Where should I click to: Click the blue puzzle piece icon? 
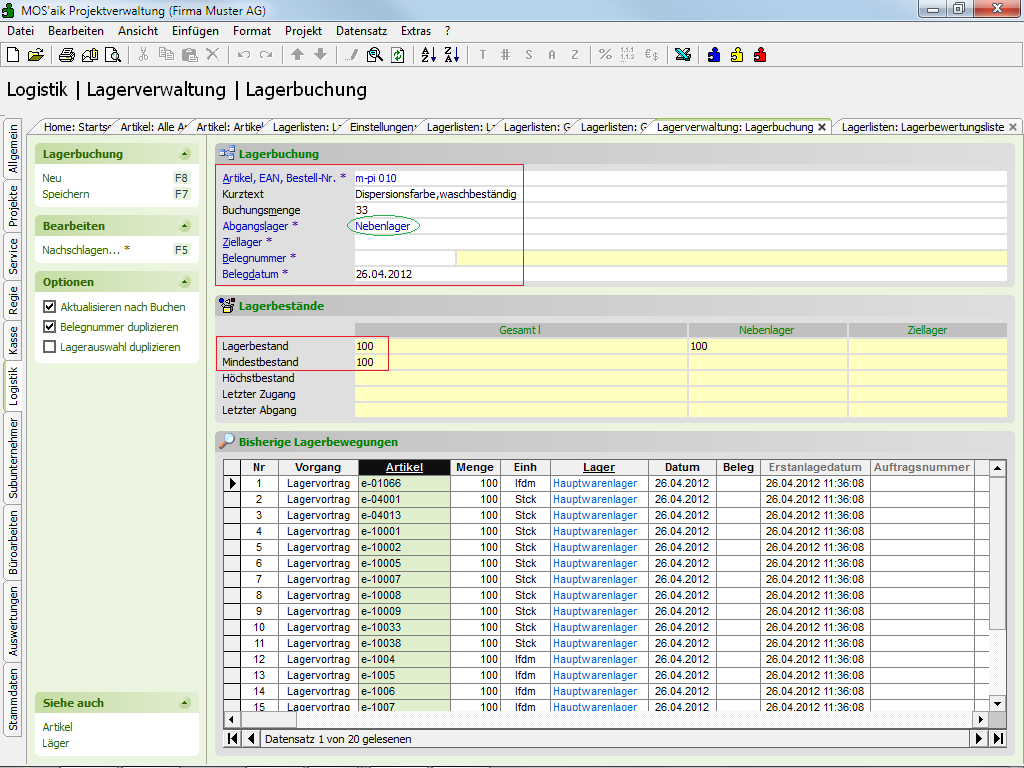714,55
